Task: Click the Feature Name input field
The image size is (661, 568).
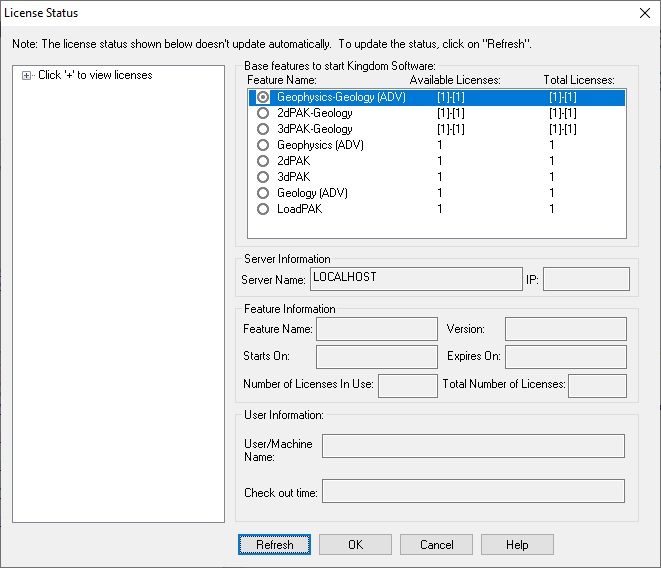Action: pyautogui.click(x=377, y=329)
